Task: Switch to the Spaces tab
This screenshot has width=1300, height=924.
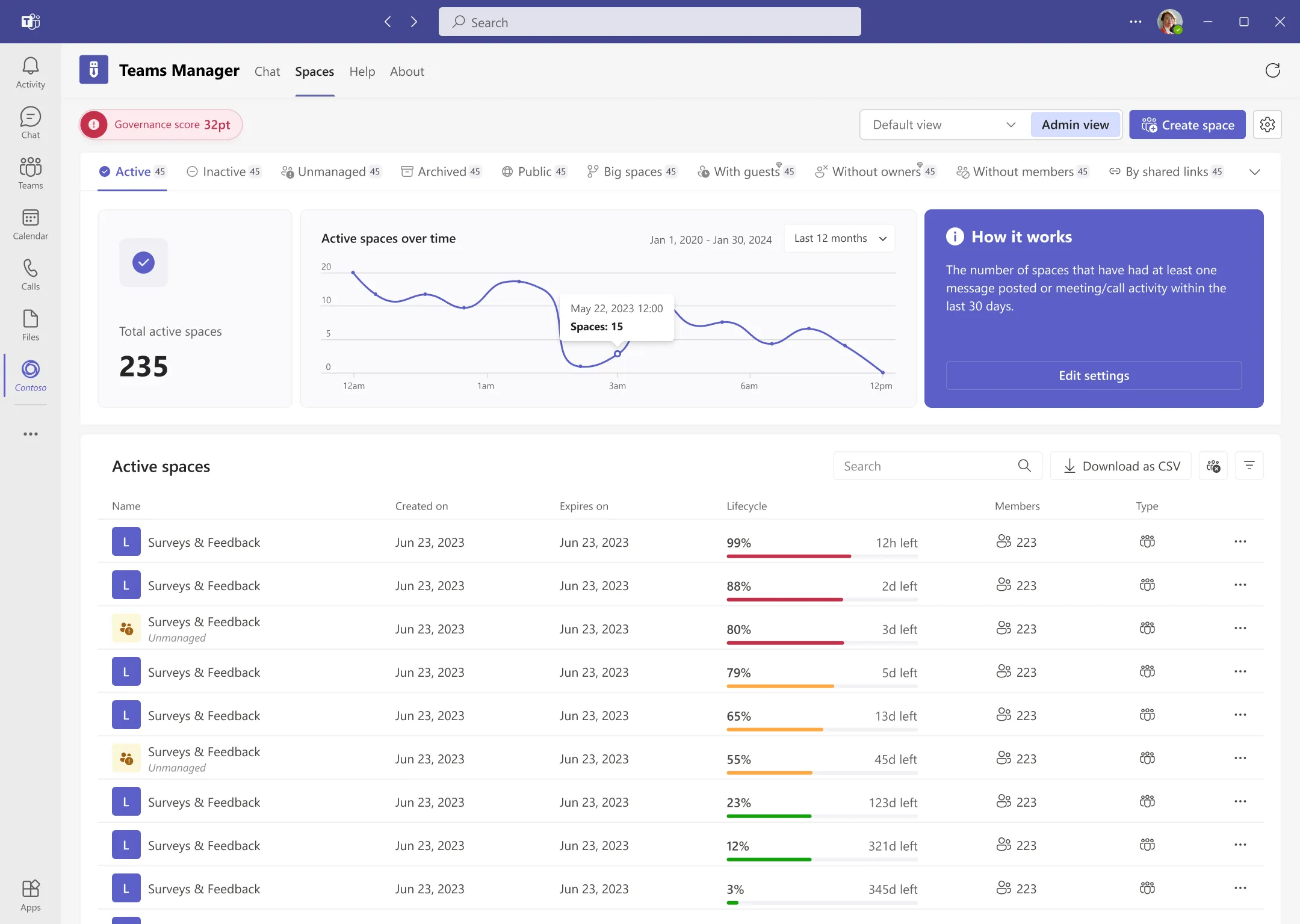Action: tap(314, 72)
